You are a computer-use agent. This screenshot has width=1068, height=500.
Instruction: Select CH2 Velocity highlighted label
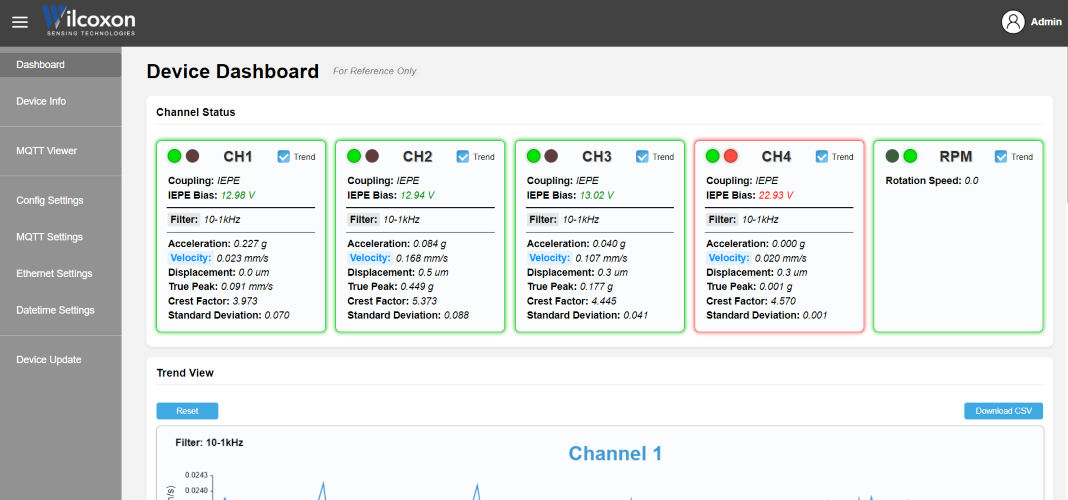pyautogui.click(x=371, y=258)
